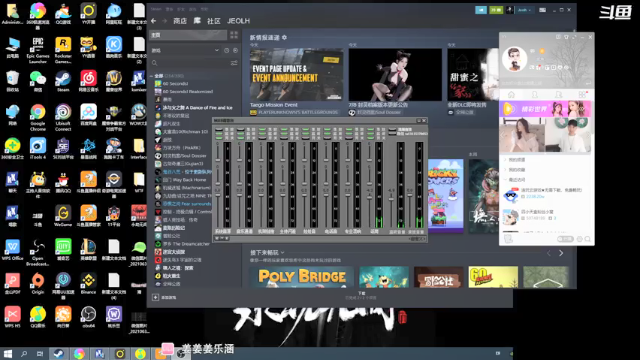Open the Steam menu in the title bar
The height and width of the screenshot is (360, 640).
coord(156,9)
